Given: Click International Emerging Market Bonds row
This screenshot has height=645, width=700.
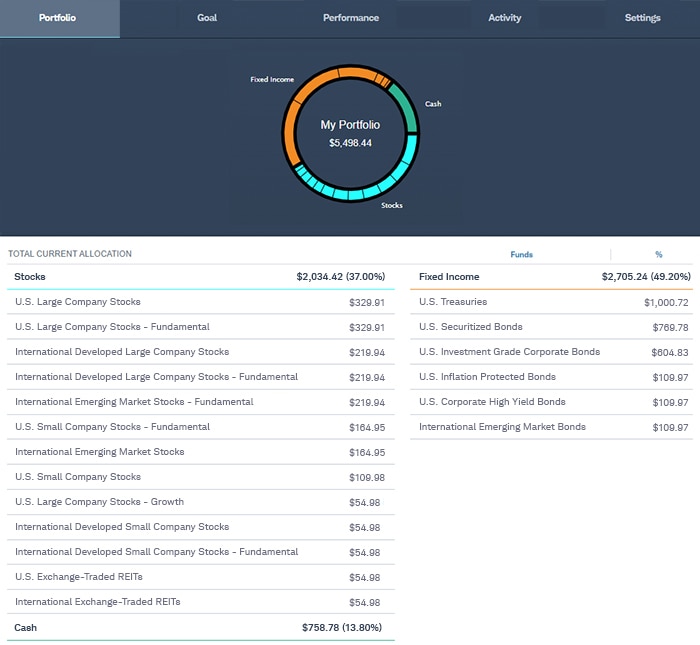Looking at the screenshot, I should click(551, 427).
